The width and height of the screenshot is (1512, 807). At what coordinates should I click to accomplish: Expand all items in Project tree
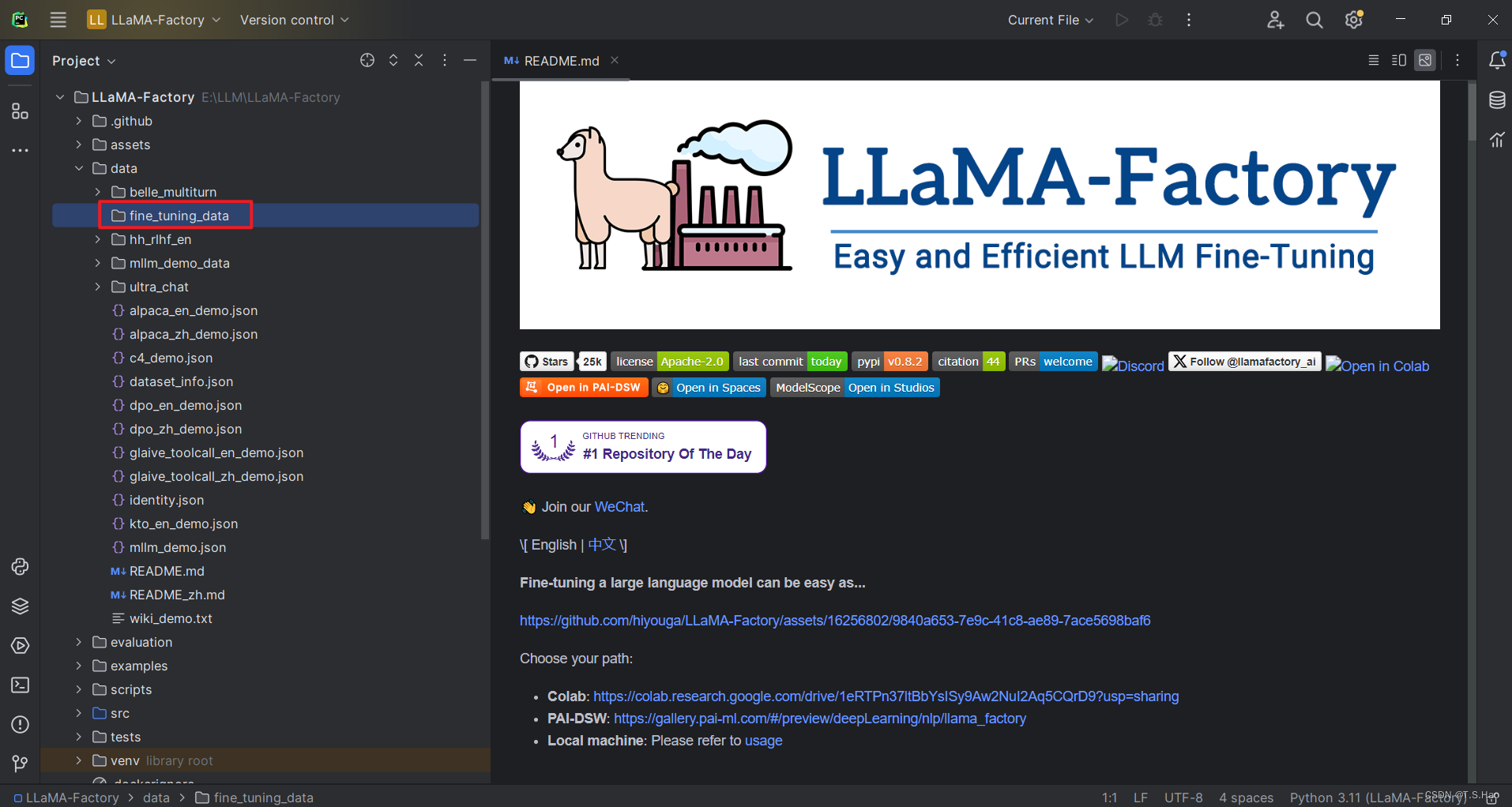(393, 61)
